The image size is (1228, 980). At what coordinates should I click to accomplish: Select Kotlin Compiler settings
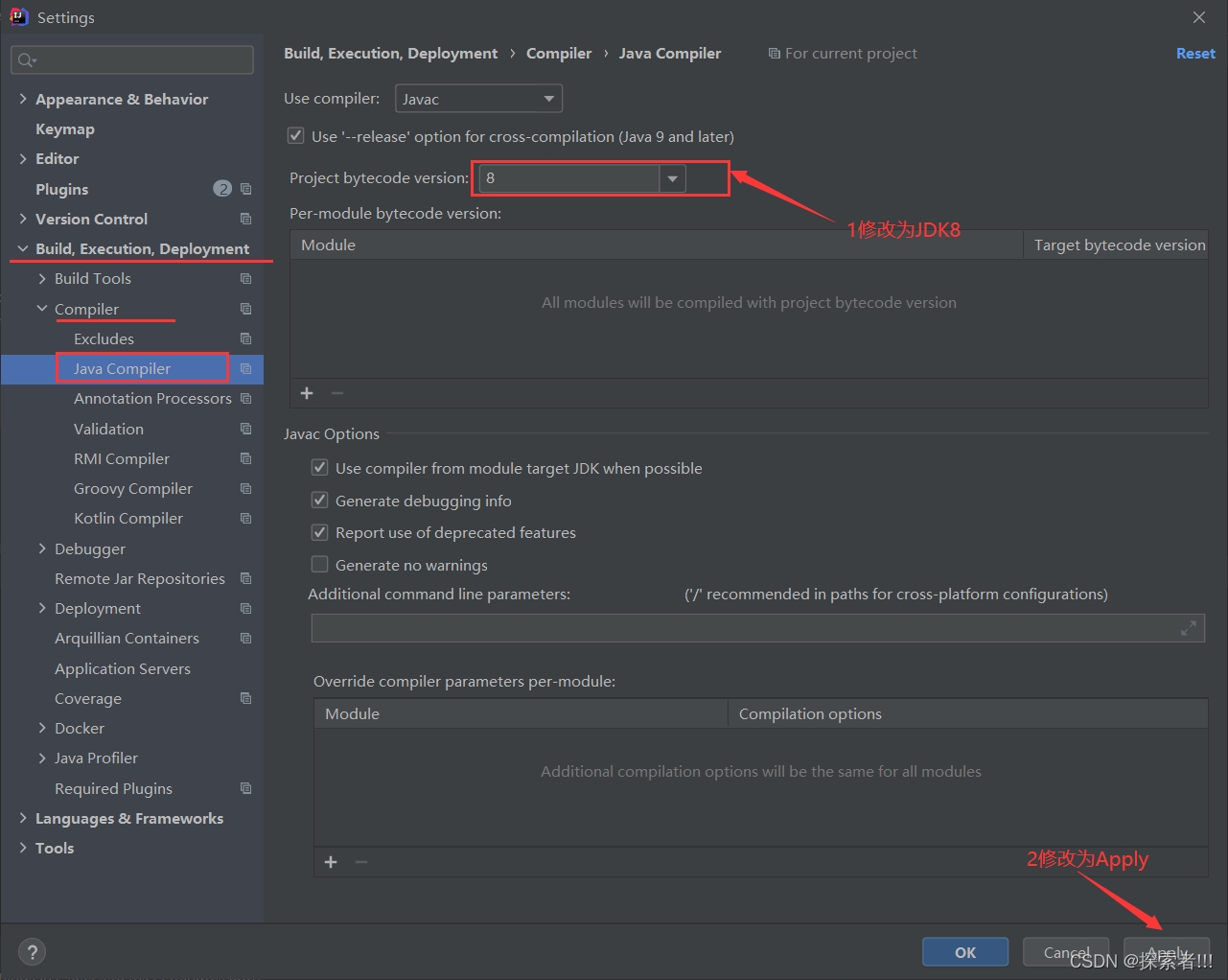coord(128,518)
